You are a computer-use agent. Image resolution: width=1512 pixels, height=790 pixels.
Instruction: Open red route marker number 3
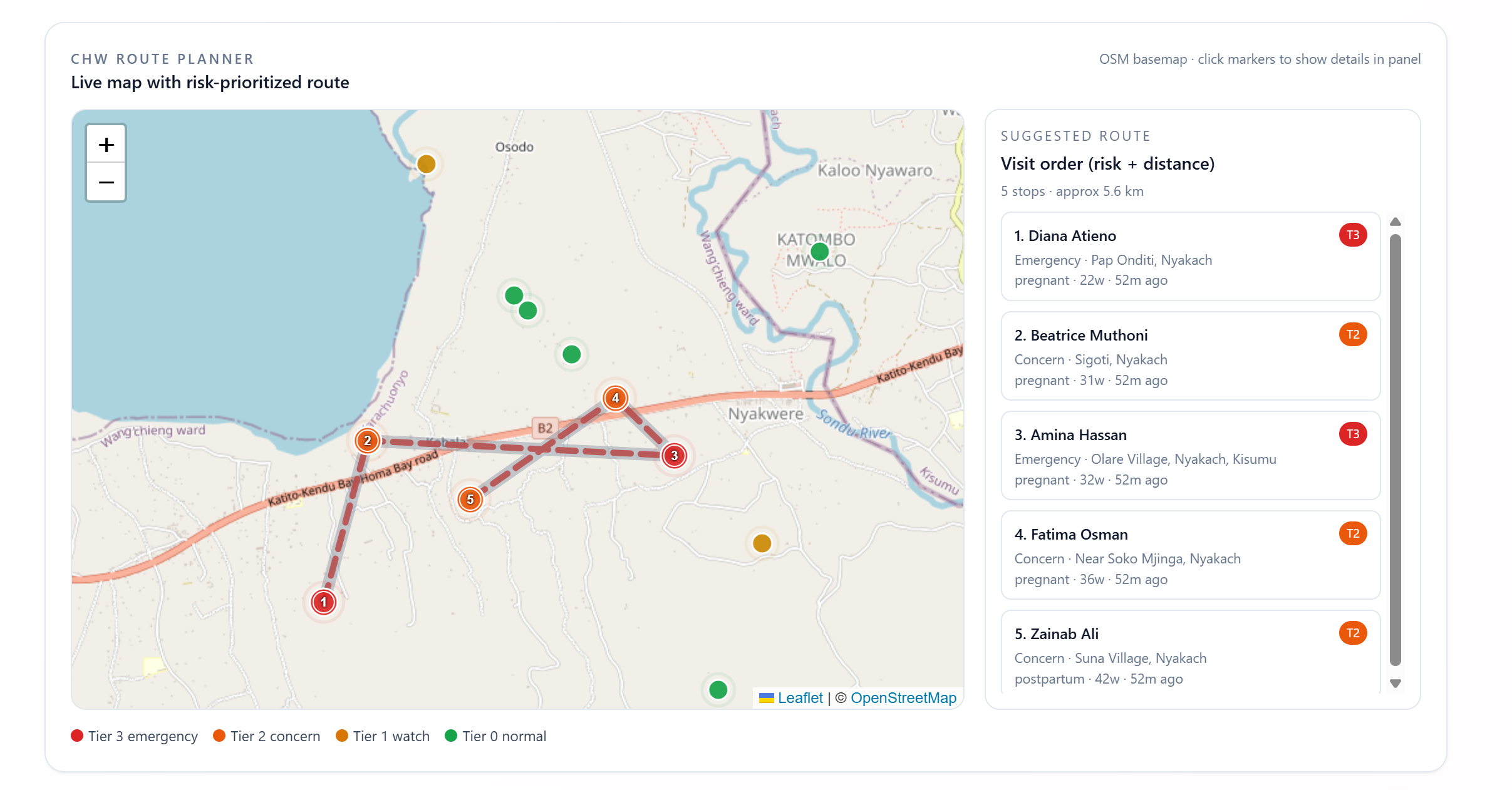tap(674, 456)
